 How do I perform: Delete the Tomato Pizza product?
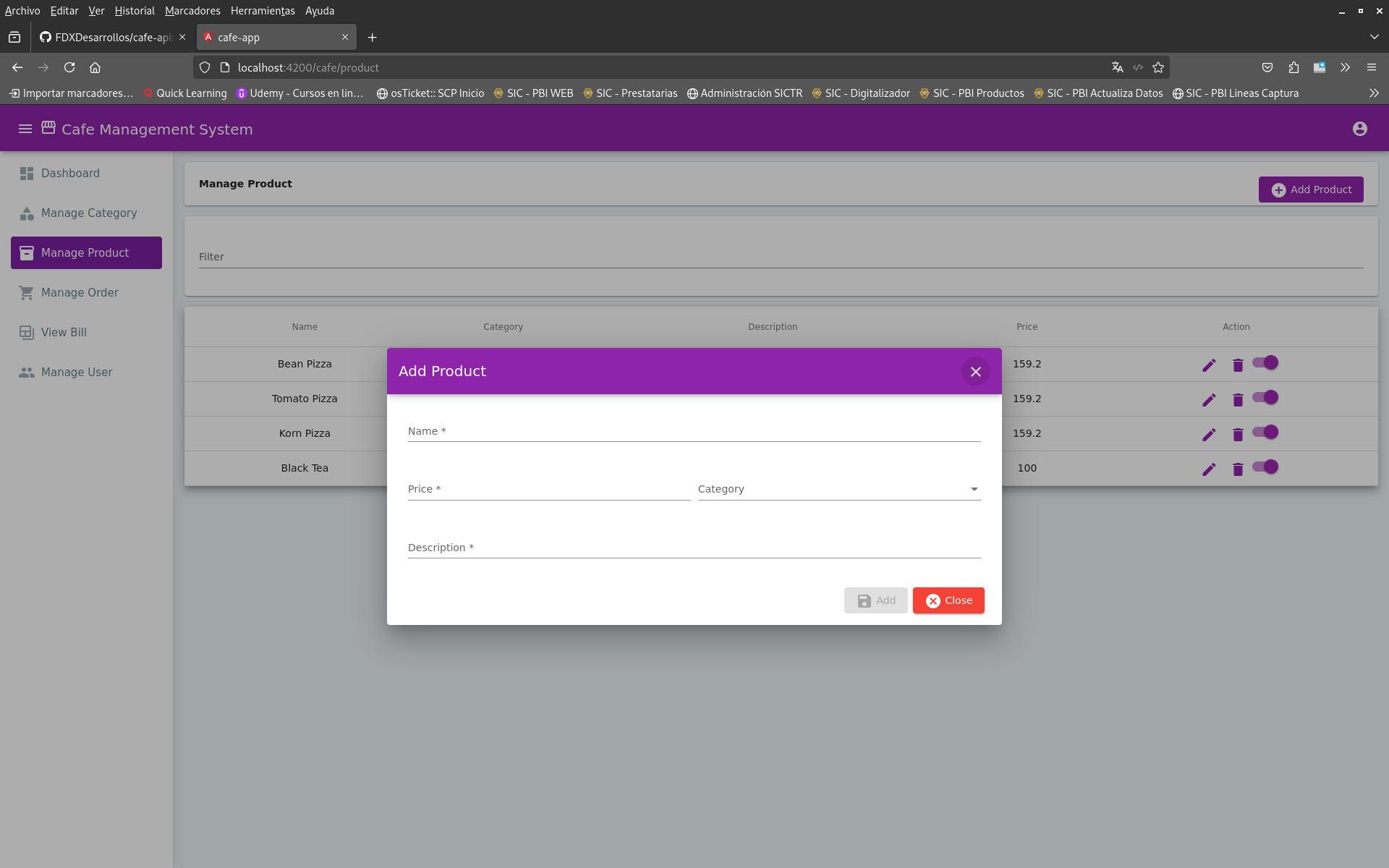point(1238,399)
